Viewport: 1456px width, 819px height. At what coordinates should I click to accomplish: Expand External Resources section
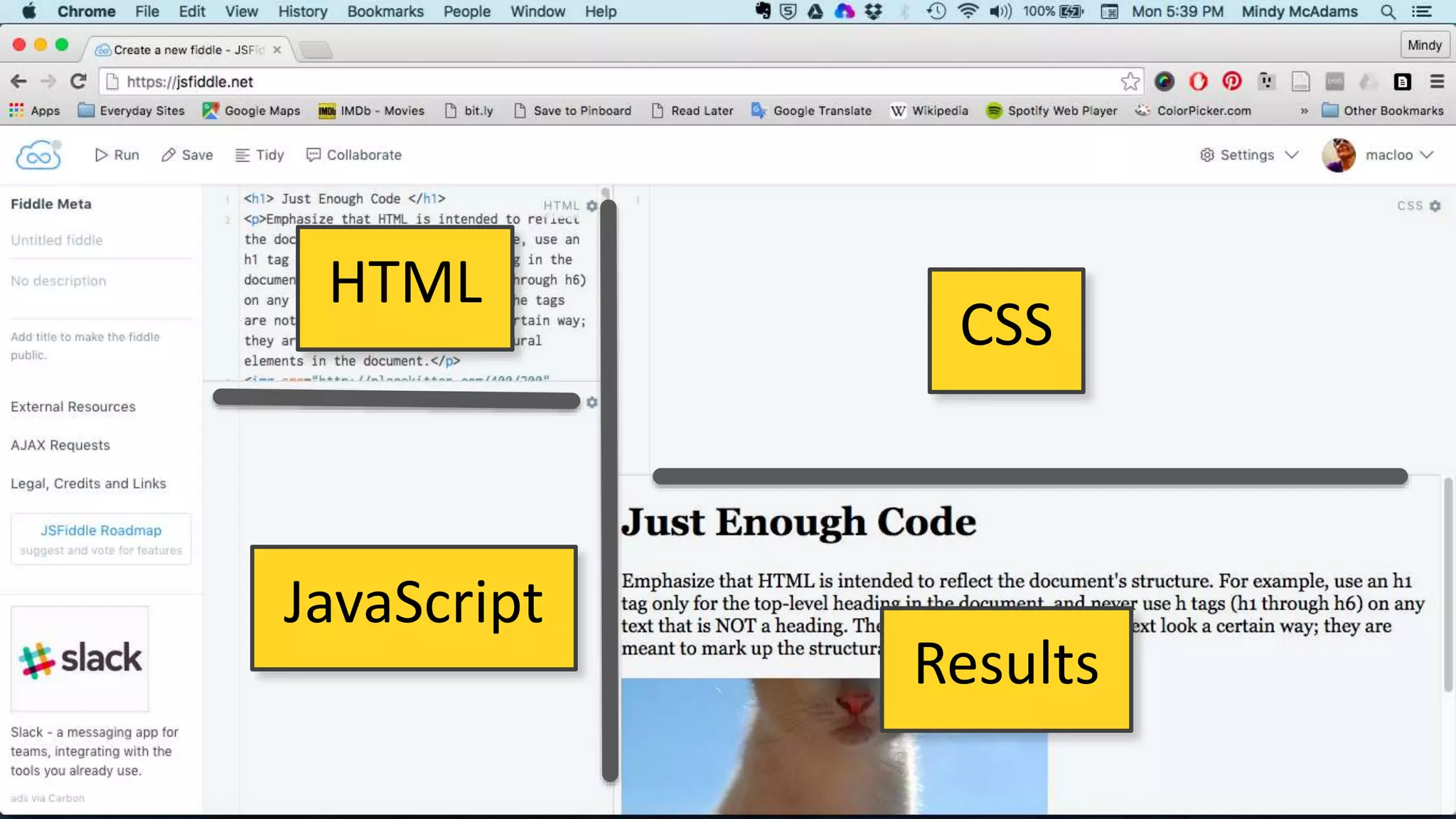(x=73, y=407)
